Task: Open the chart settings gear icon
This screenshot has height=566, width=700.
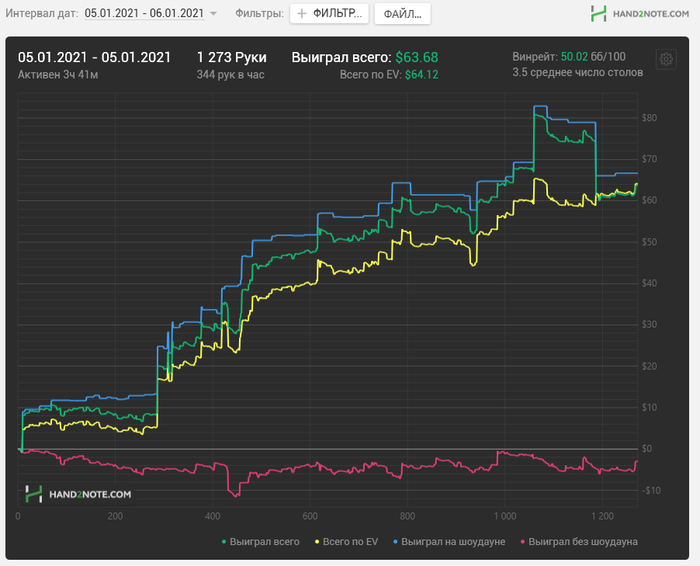Action: (666, 59)
